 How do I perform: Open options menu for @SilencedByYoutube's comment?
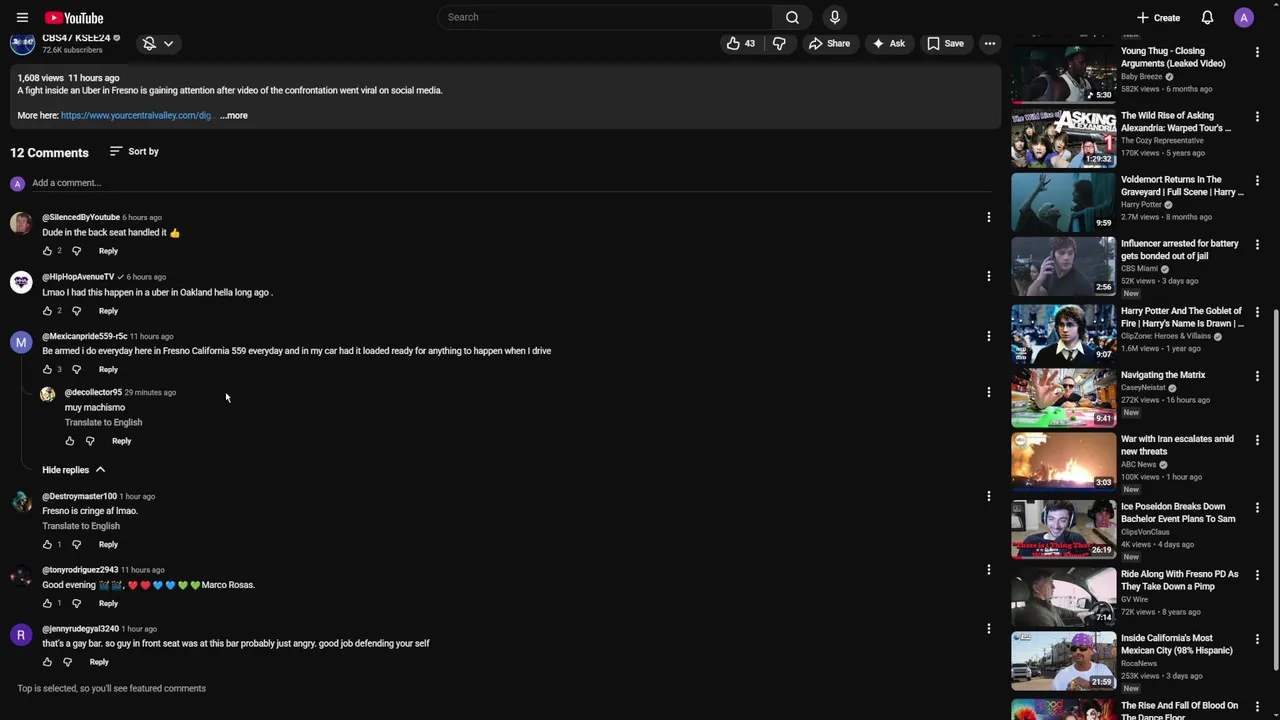coord(988,217)
